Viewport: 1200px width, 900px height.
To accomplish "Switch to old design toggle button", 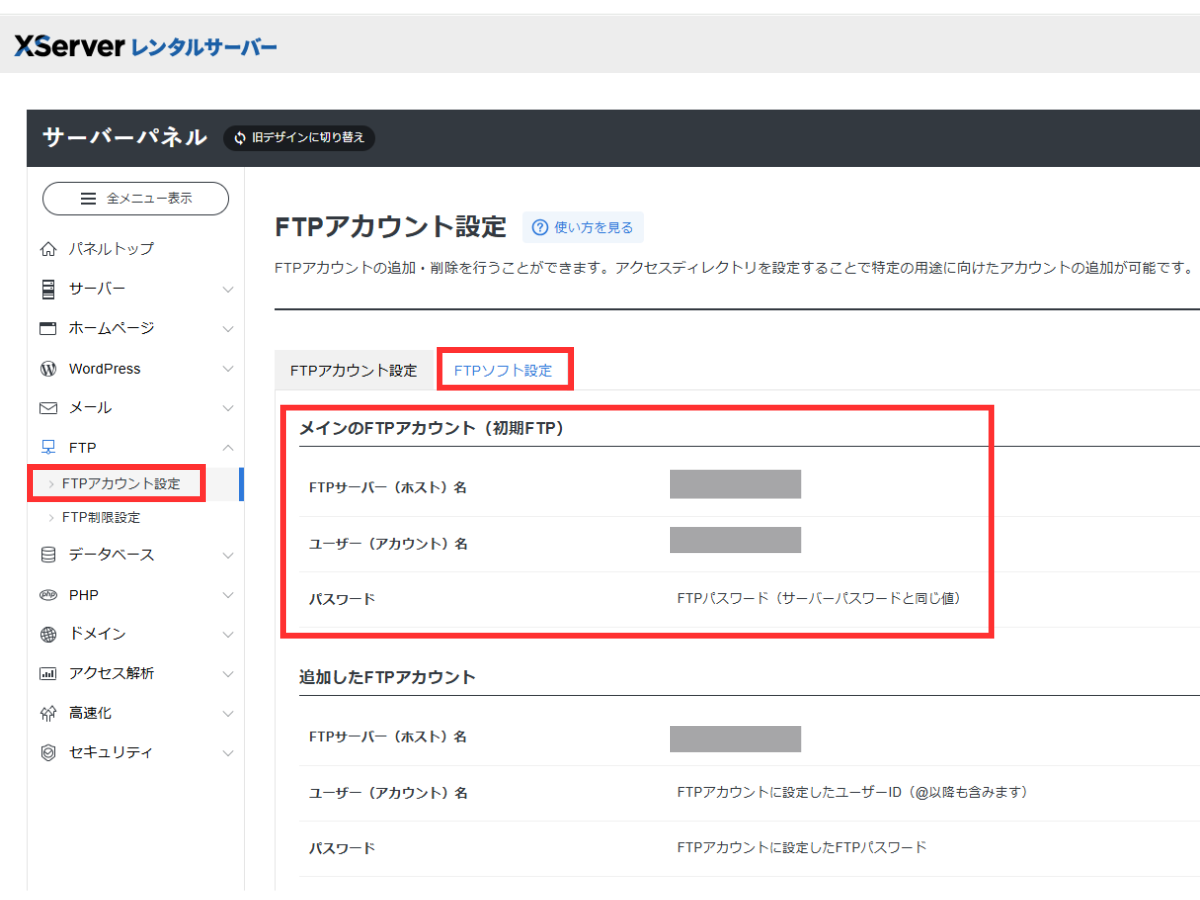I will (299, 138).
